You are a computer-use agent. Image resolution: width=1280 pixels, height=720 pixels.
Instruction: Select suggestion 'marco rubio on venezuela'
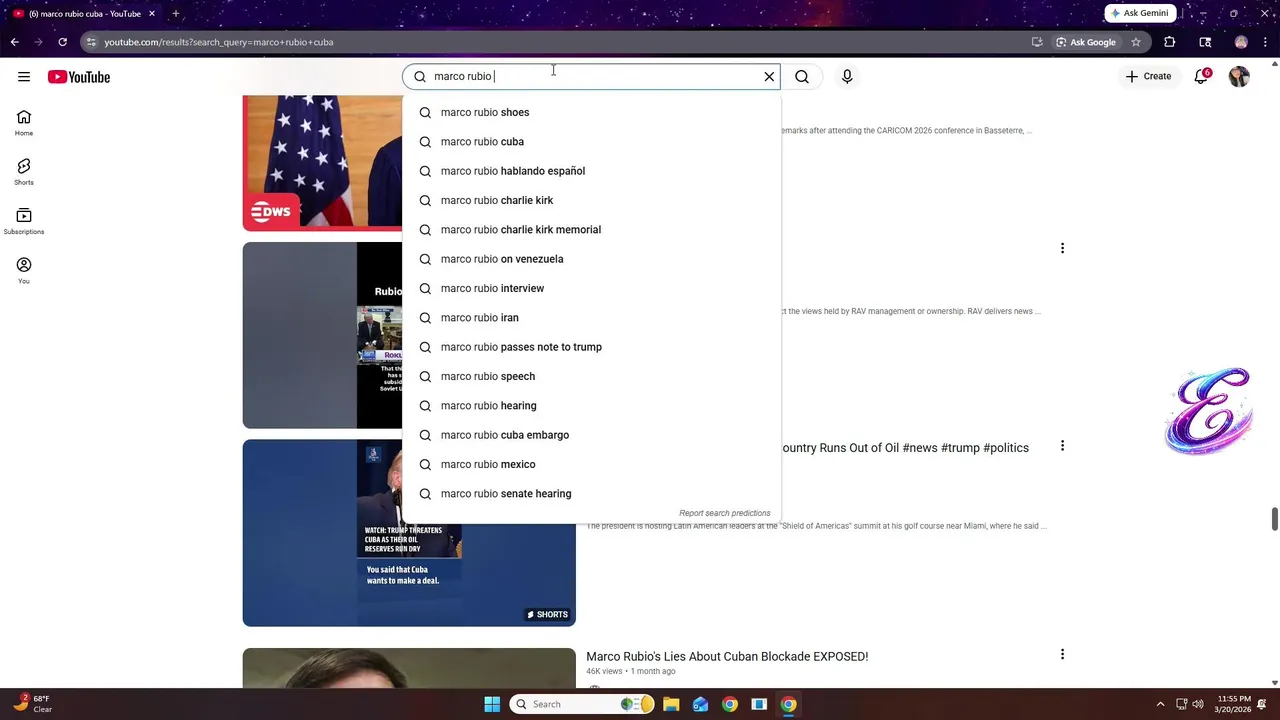591,259
